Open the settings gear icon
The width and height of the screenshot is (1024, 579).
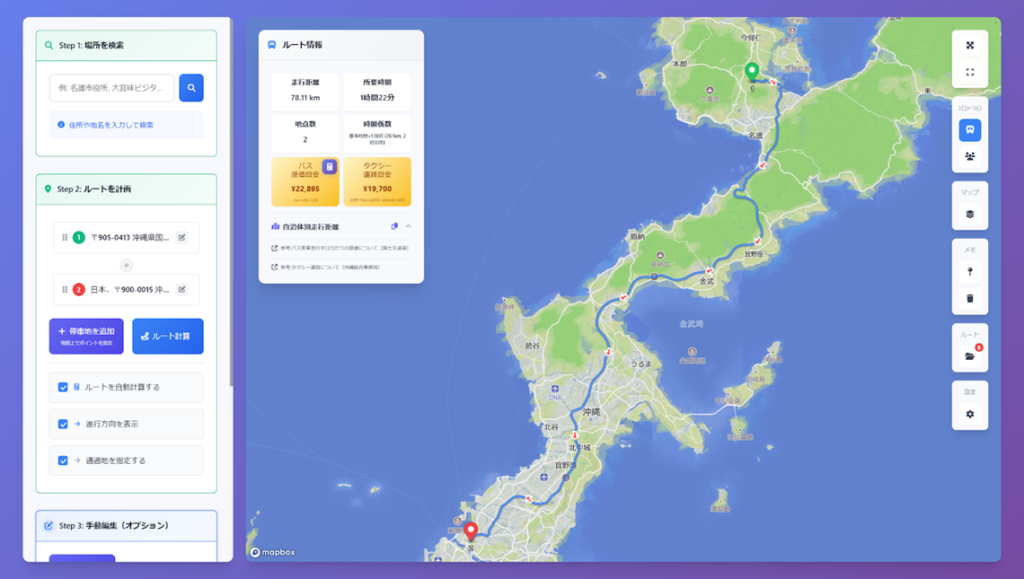click(x=969, y=414)
